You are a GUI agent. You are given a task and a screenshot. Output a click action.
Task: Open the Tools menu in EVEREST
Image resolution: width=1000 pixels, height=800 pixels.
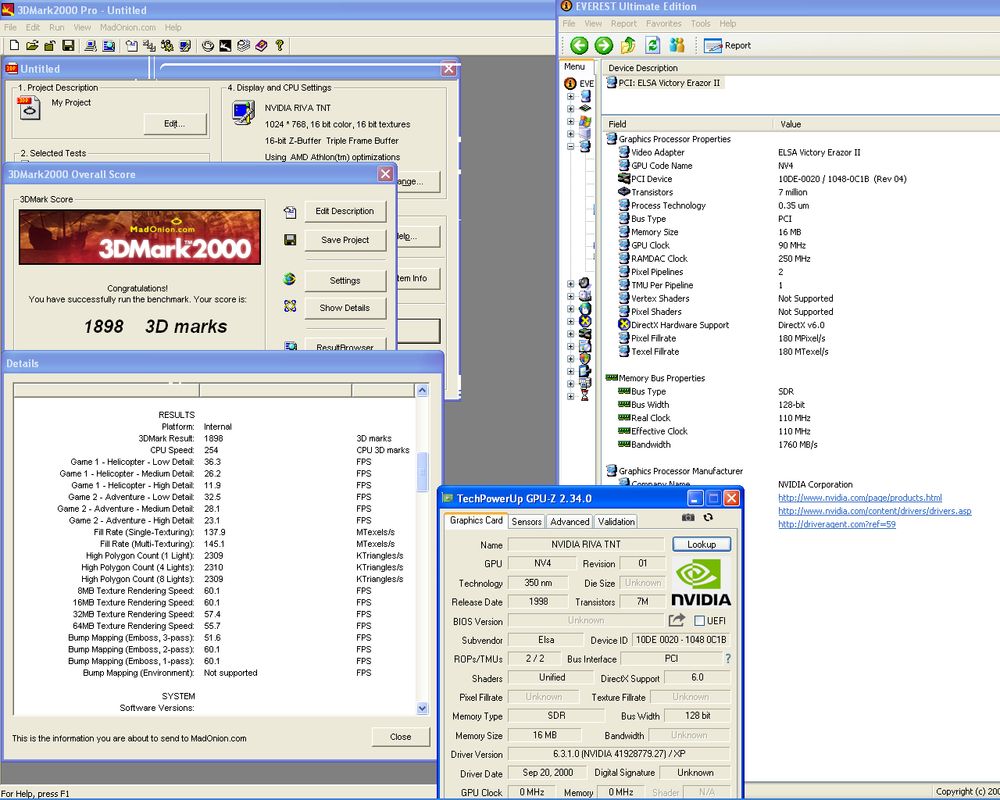pos(700,24)
